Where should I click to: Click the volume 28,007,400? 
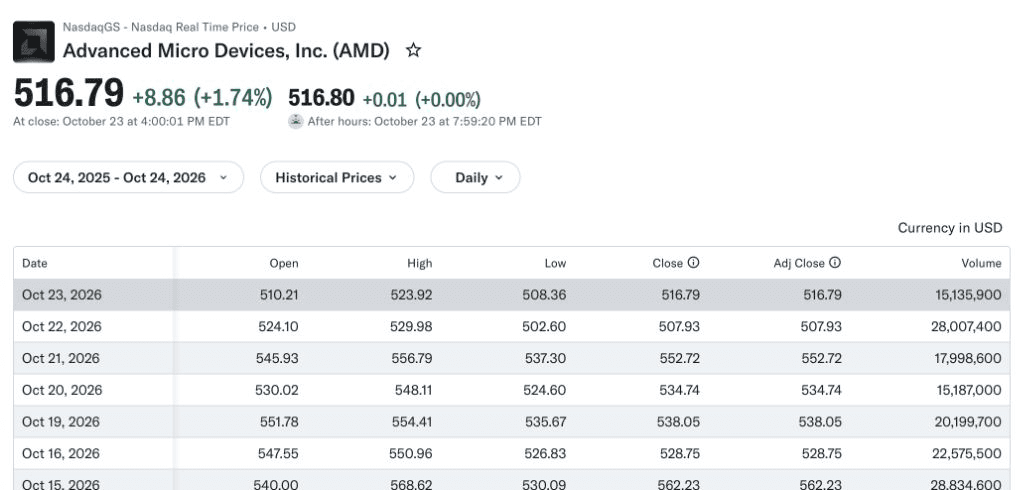[967, 327]
